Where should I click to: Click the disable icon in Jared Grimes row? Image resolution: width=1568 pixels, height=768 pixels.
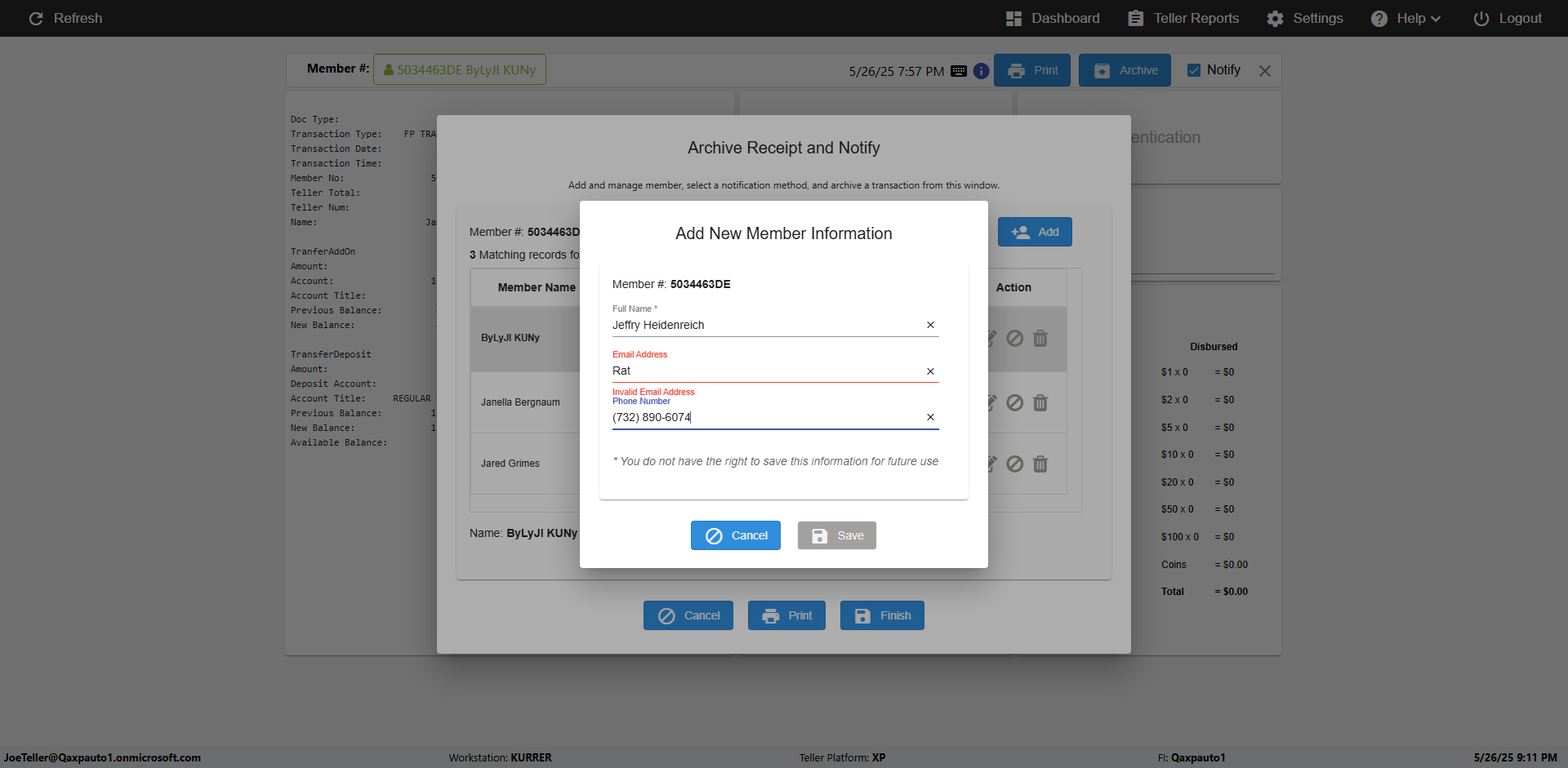coord(1015,464)
